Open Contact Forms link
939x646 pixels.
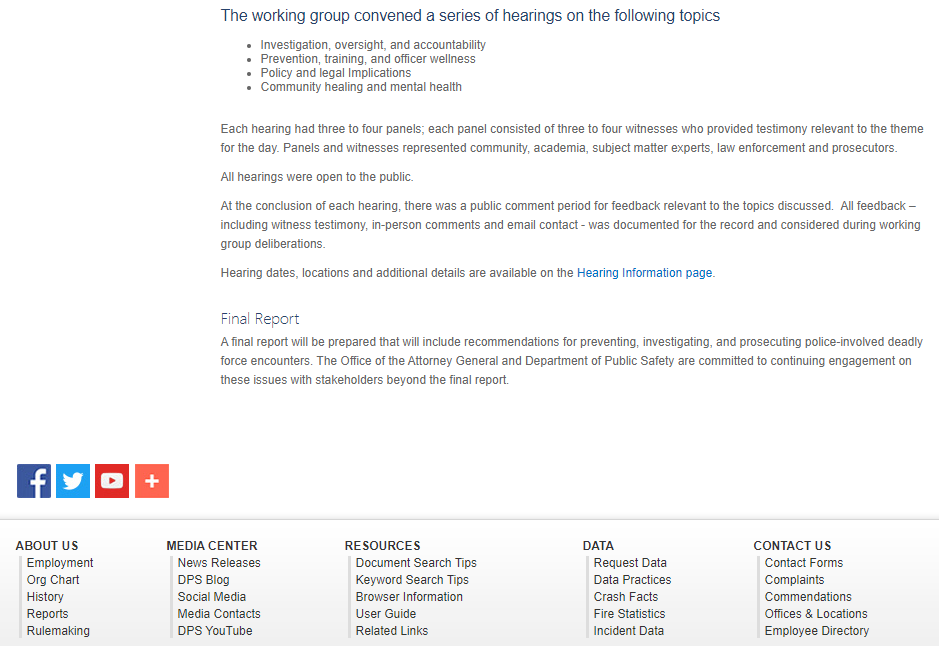click(x=804, y=563)
